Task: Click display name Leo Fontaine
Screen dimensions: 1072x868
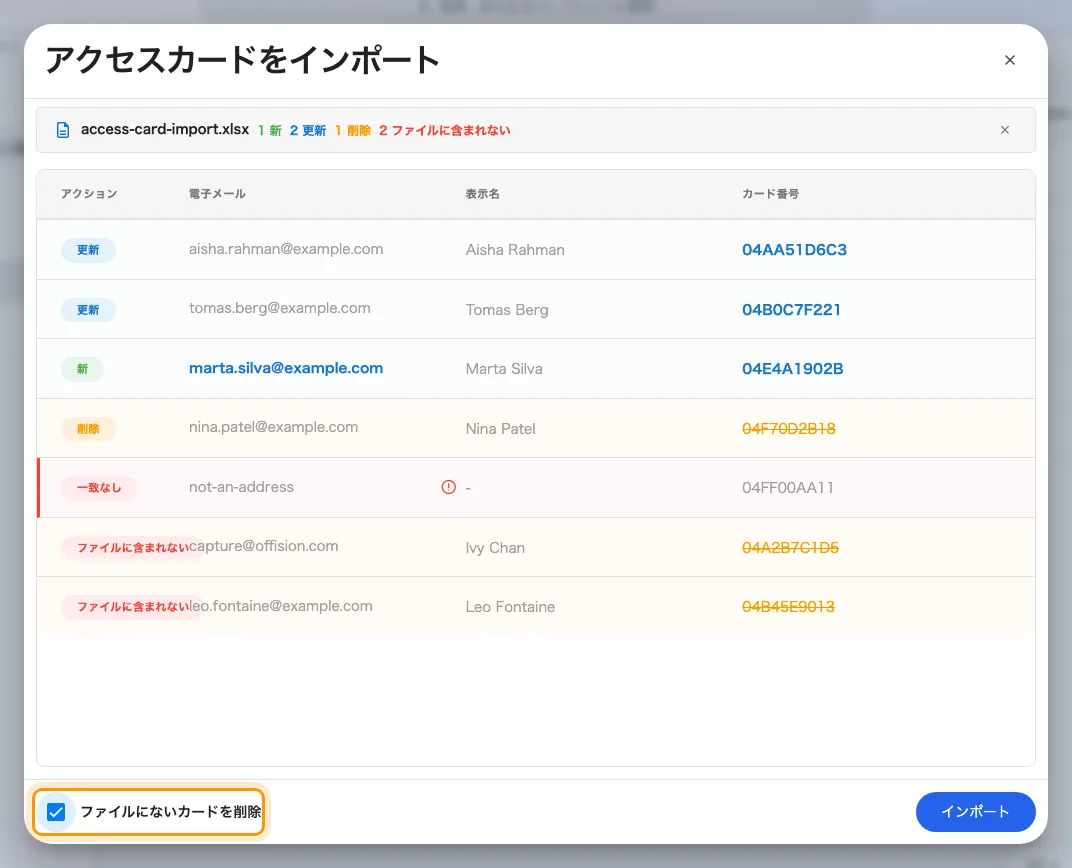Action: [x=510, y=607]
